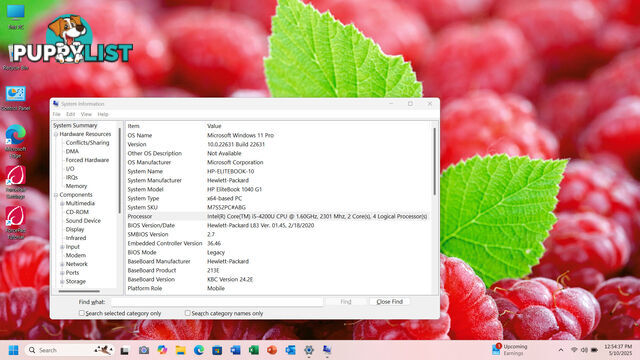The width and height of the screenshot is (640, 360).
Task: Click the Find what input field
Action: 217,302
